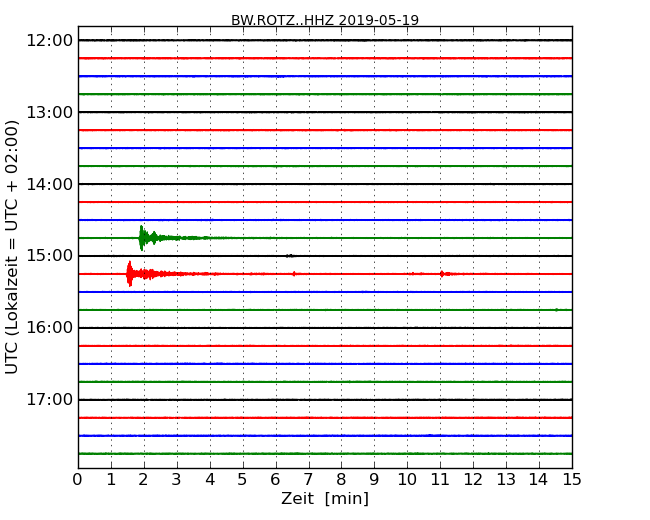This screenshot has height=520, width=650.
Task: Click the x-axis tick label 10
Action: [x=407, y=480]
